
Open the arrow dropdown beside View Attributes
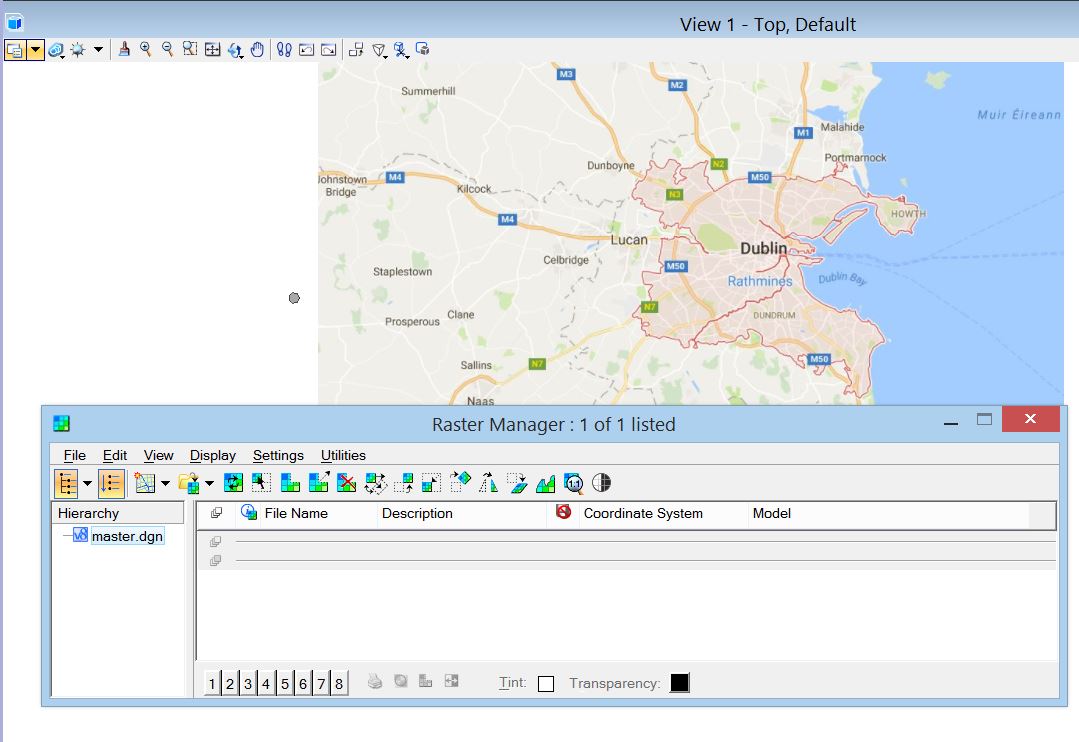(x=36, y=50)
